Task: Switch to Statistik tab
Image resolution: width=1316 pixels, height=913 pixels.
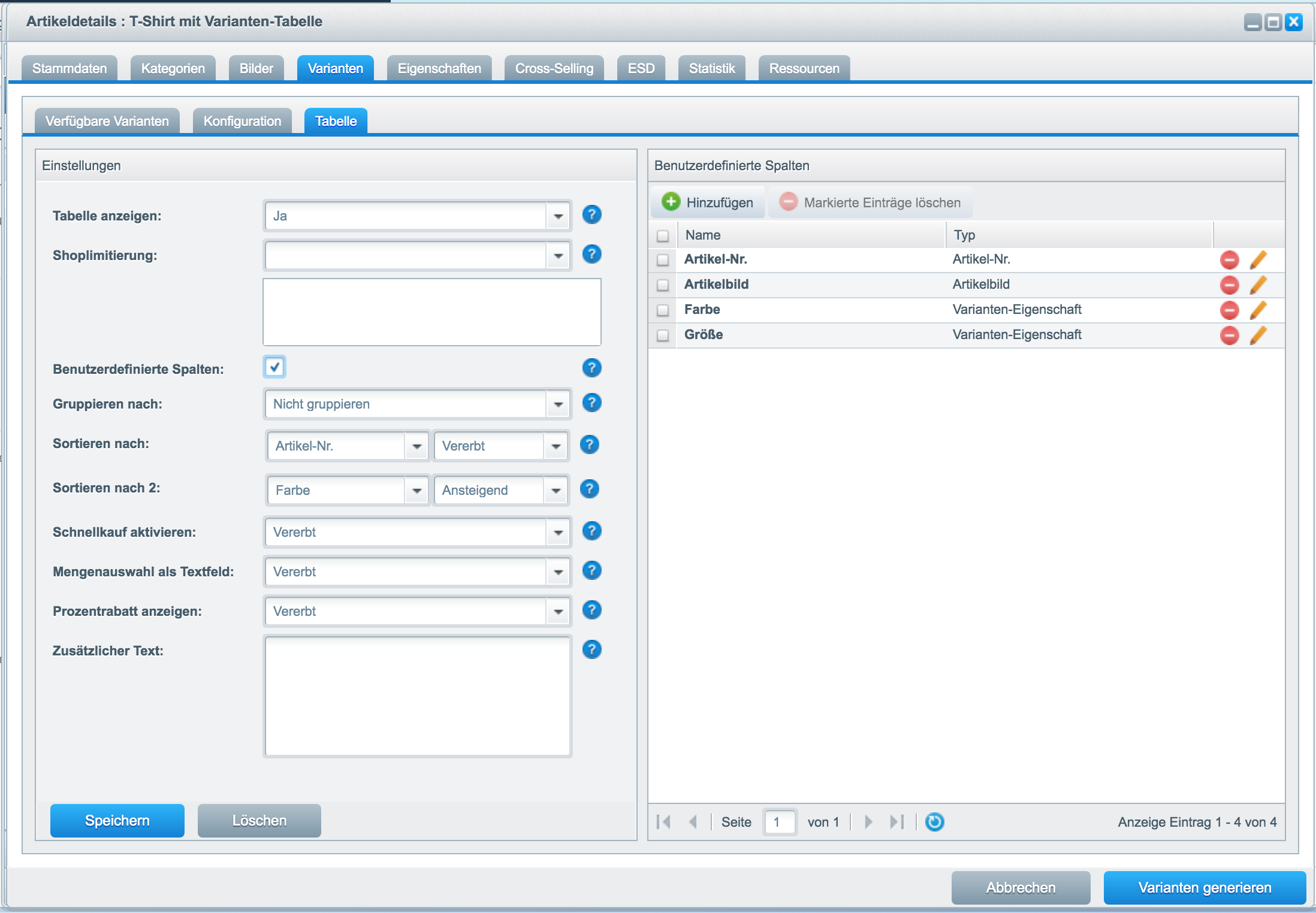Action: pyautogui.click(x=712, y=68)
